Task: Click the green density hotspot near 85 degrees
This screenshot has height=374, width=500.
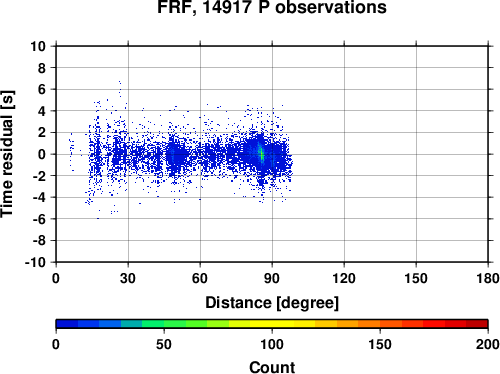Action: 261,154
